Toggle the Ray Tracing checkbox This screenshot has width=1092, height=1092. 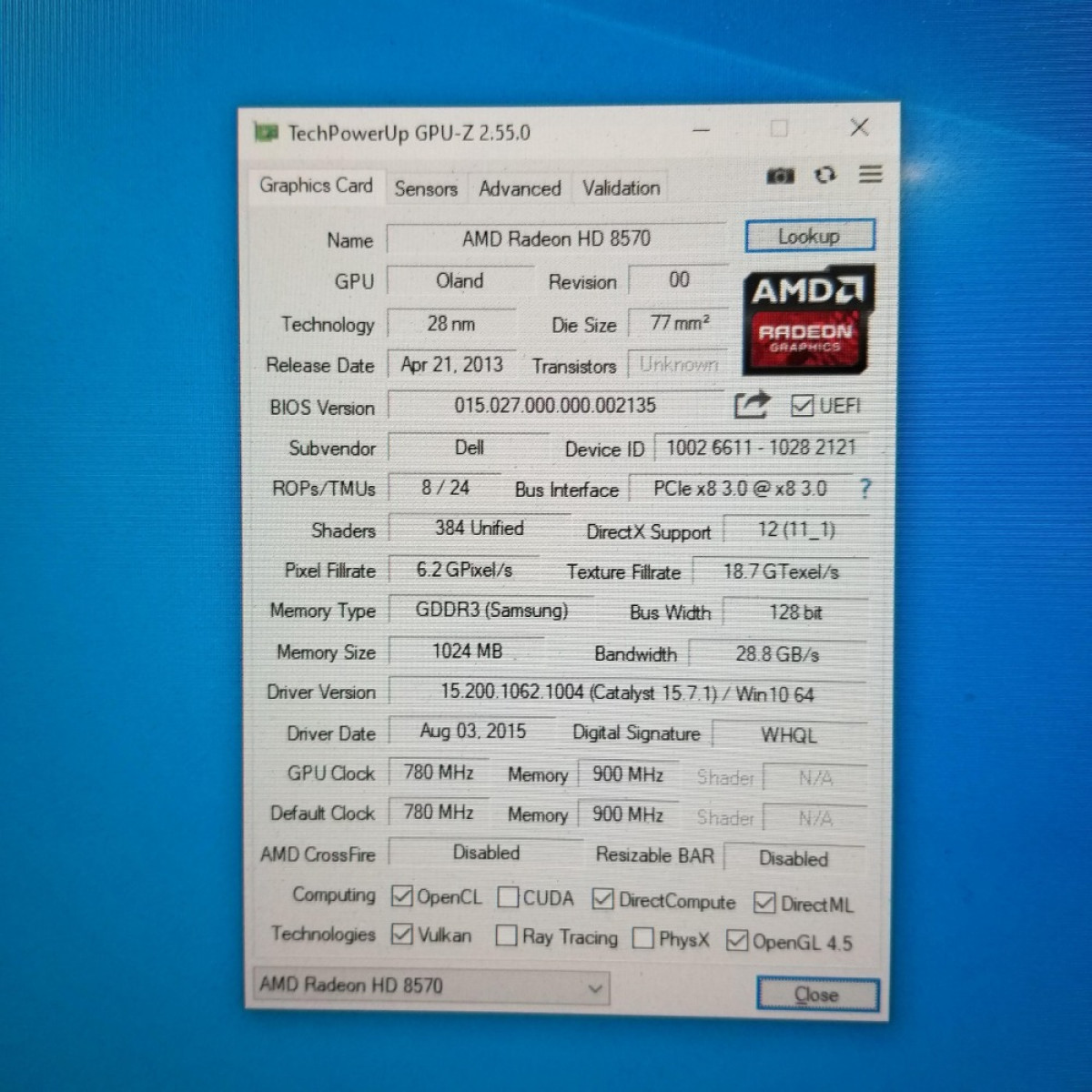click(x=507, y=935)
